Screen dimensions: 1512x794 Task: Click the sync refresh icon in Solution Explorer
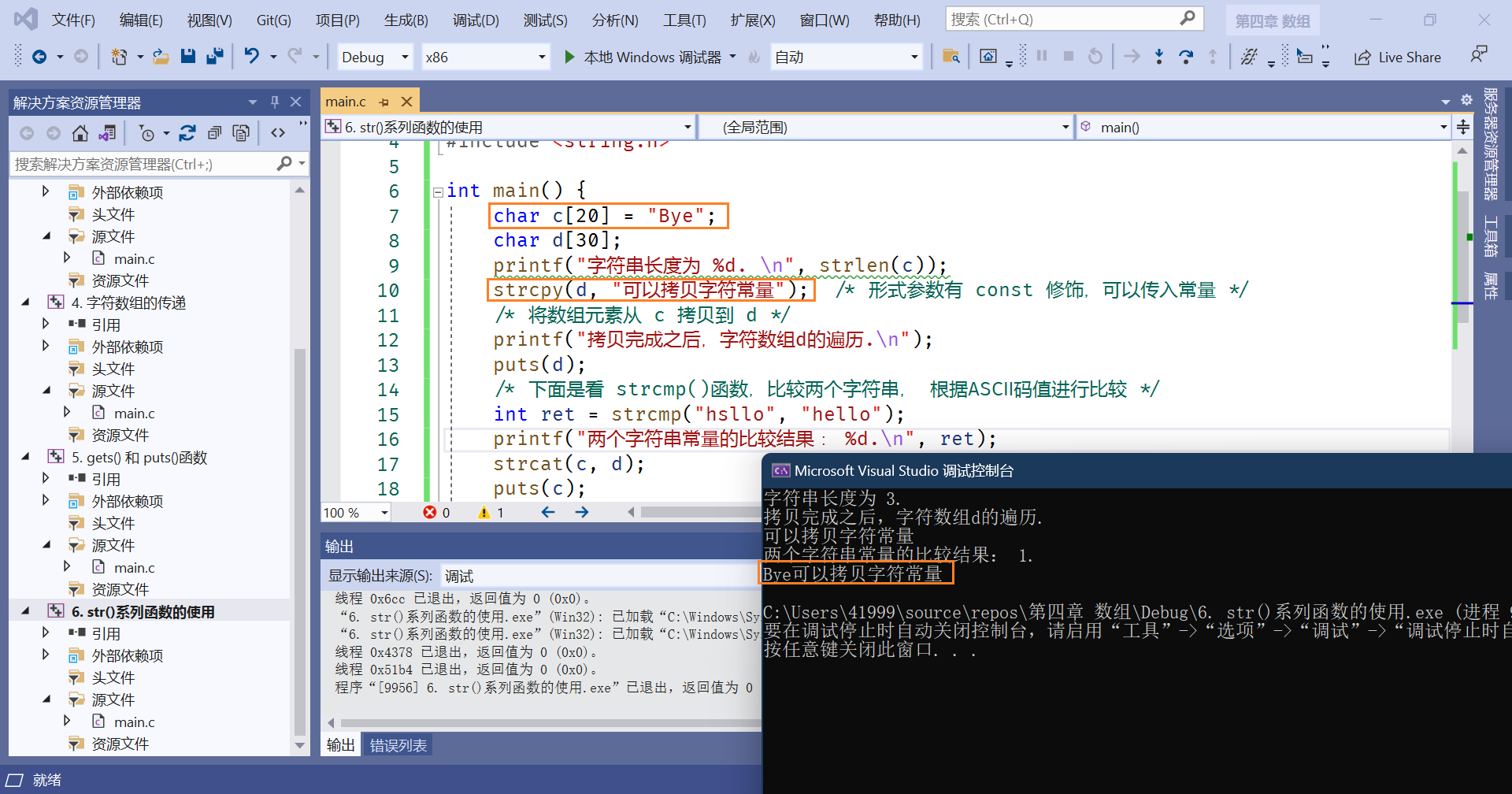tap(187, 133)
